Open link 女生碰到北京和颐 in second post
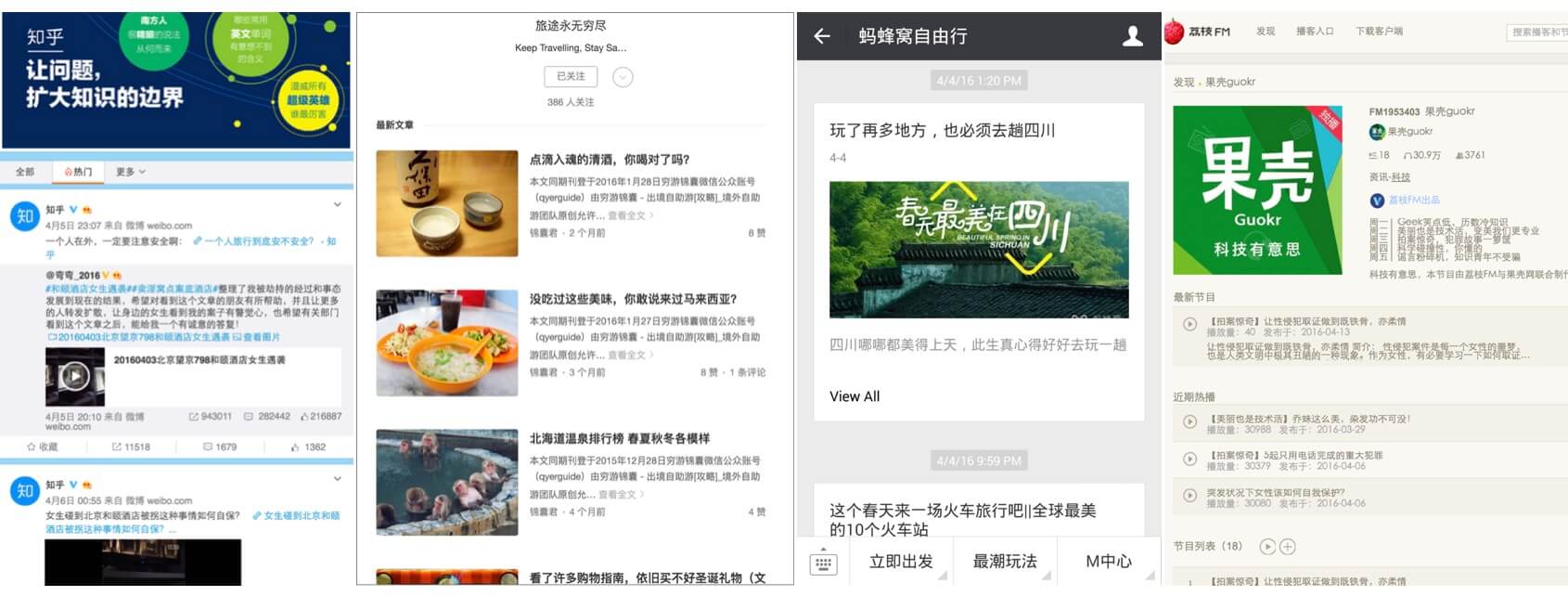Image resolution: width=1568 pixels, height=609 pixels. tap(296, 515)
